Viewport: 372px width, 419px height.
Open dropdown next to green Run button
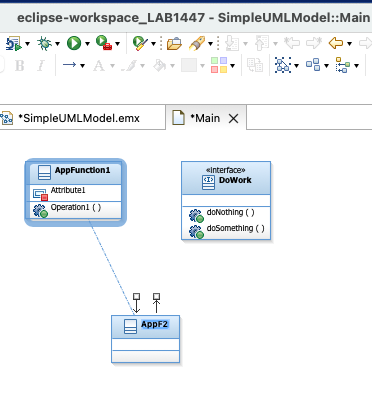(87, 44)
